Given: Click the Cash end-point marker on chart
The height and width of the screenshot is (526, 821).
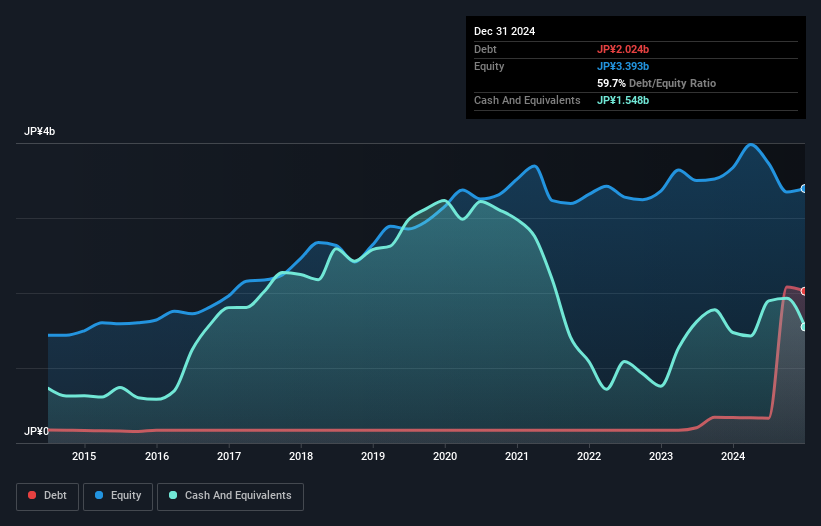Looking at the screenshot, I should [804, 327].
